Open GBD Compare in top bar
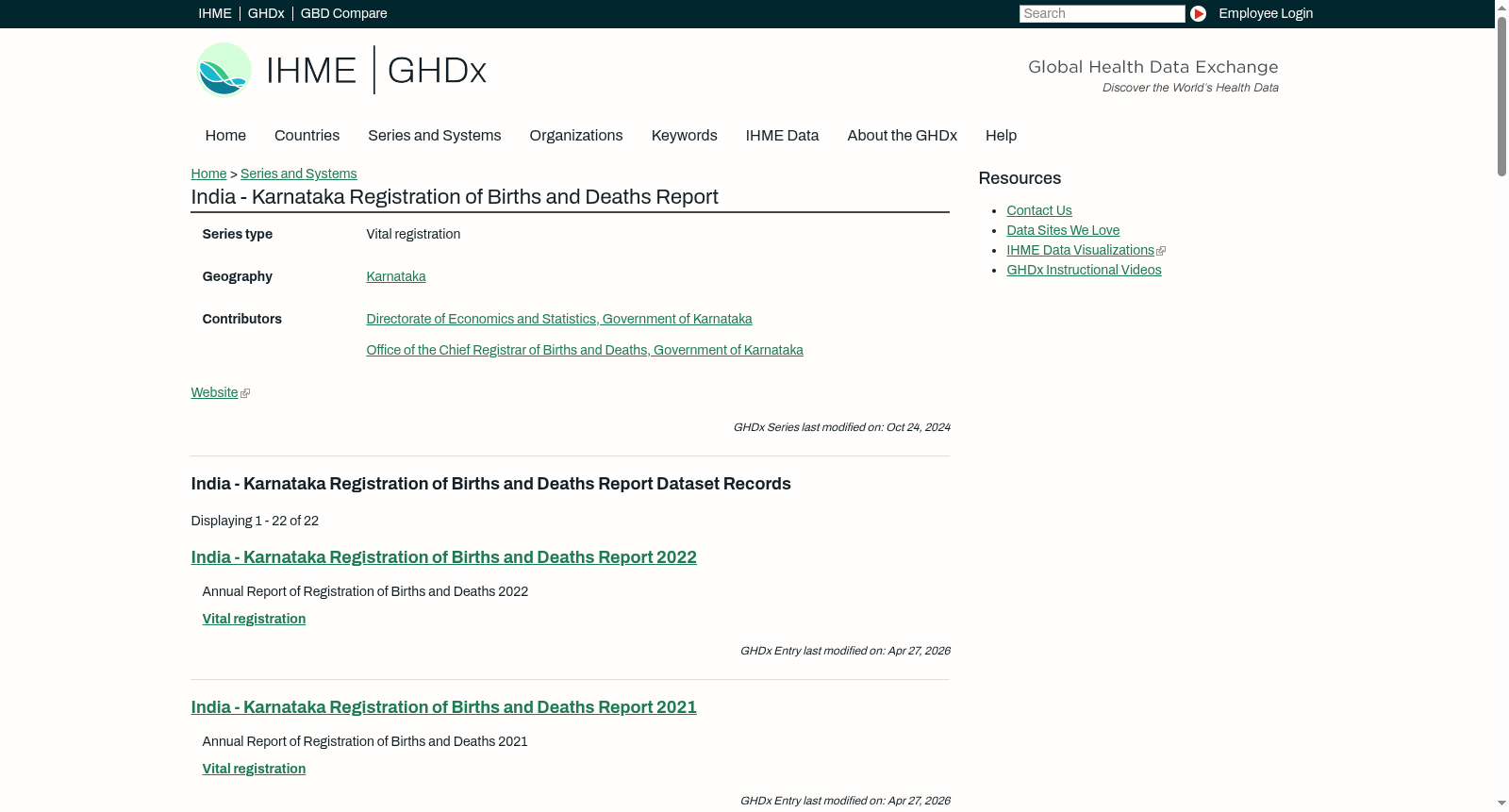 click(x=343, y=13)
